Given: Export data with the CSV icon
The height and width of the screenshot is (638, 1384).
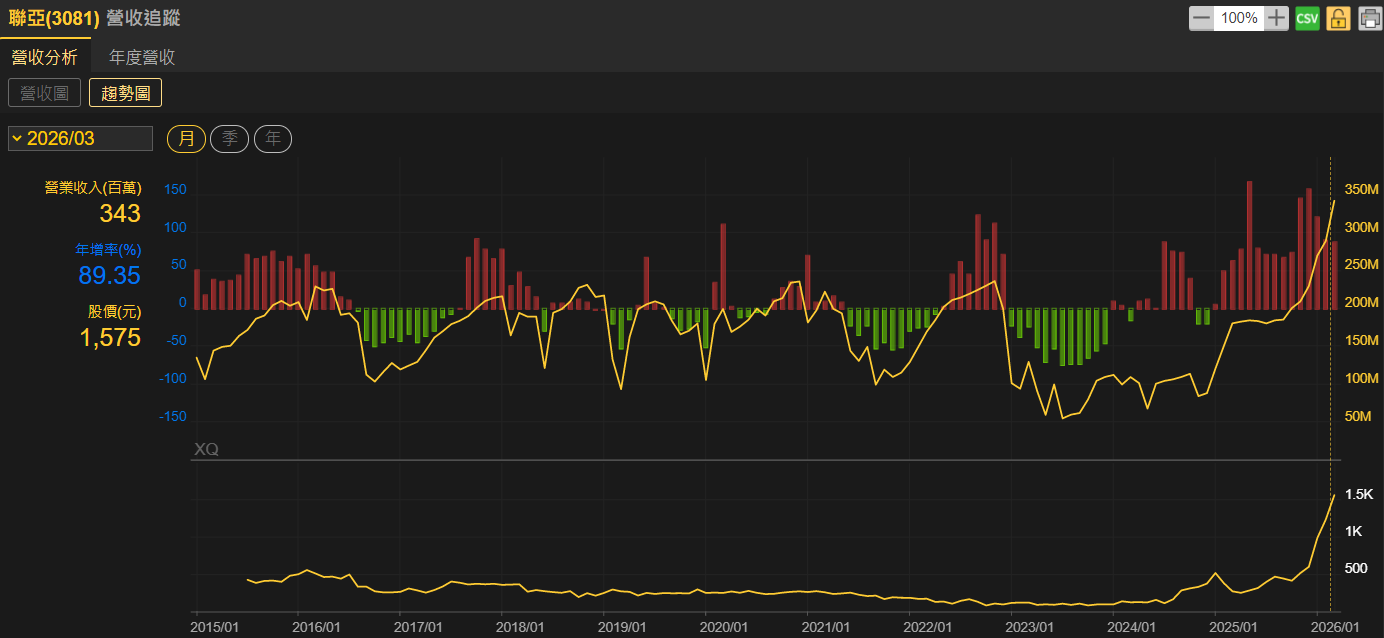Looking at the screenshot, I should [1307, 18].
